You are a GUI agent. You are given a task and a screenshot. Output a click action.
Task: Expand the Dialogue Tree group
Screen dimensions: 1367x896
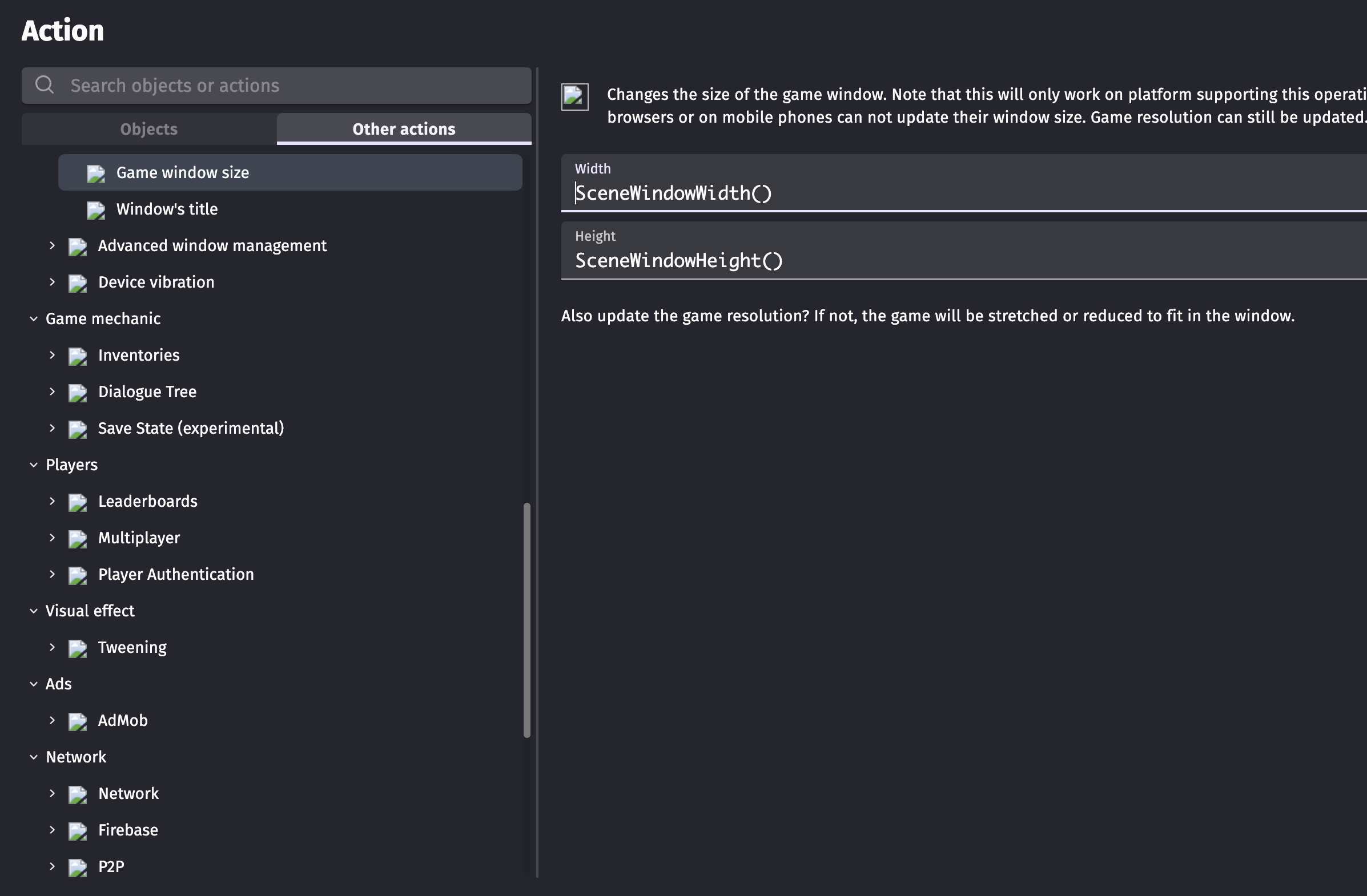(53, 392)
